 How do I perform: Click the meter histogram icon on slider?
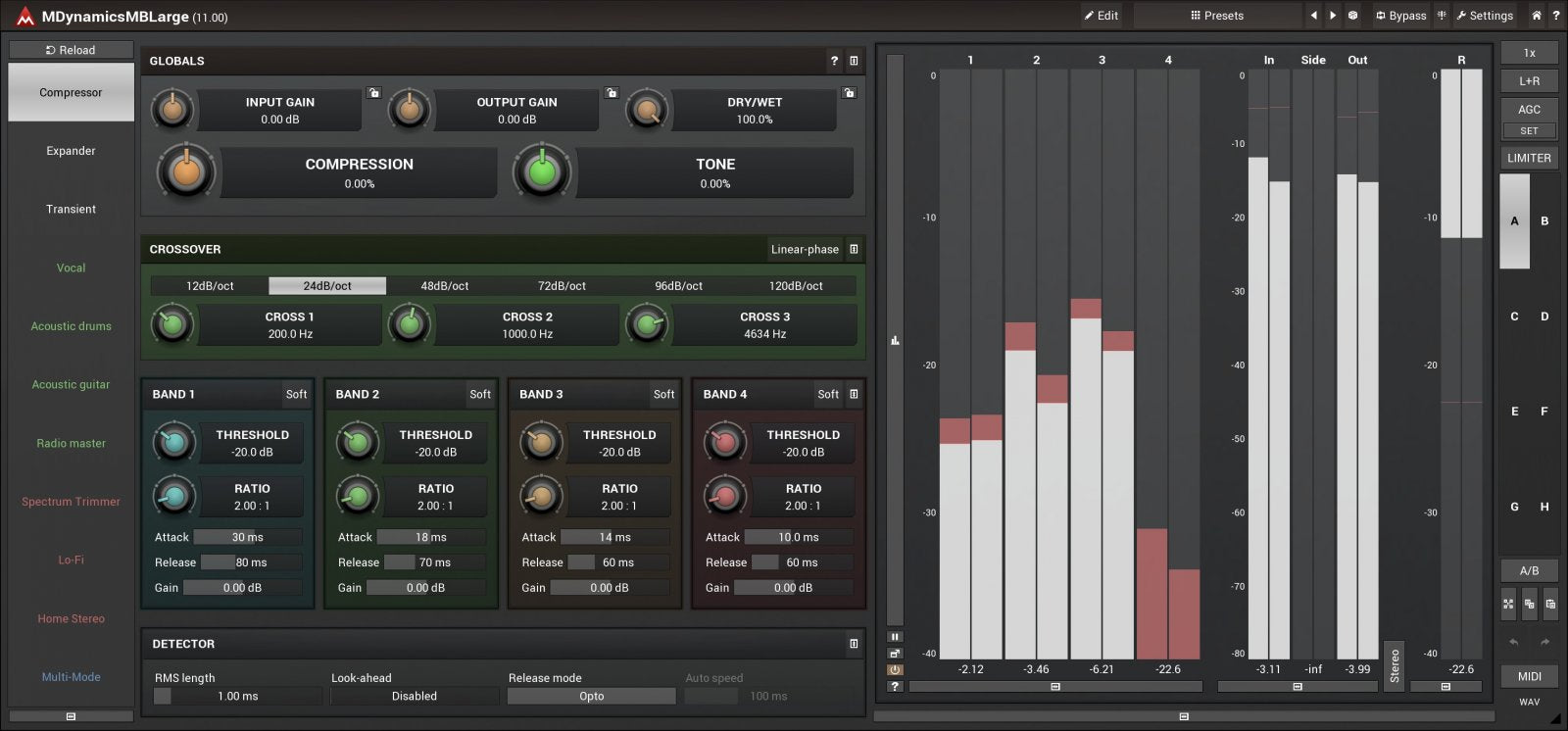pos(895,341)
